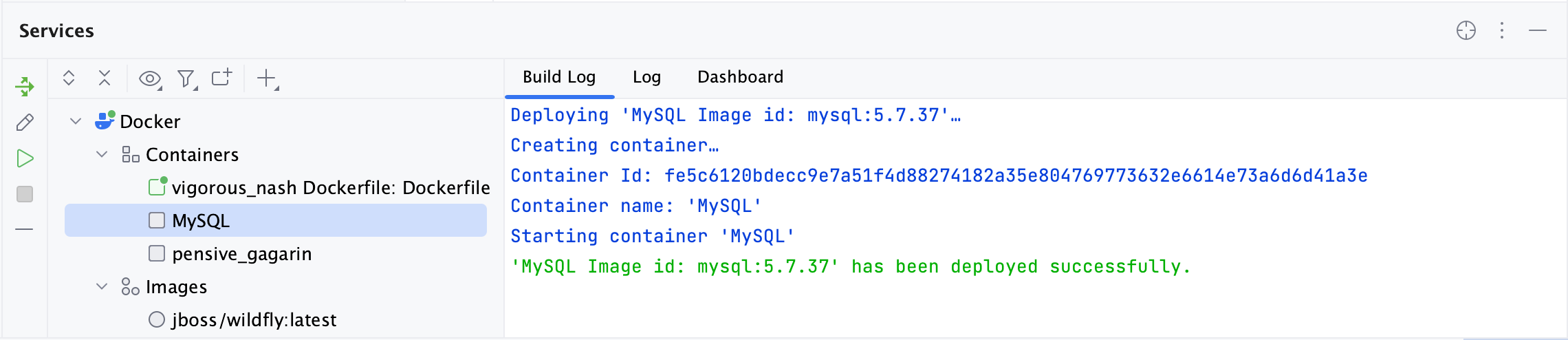
Task: Select the pensive_gagarin container
Action: click(x=241, y=254)
